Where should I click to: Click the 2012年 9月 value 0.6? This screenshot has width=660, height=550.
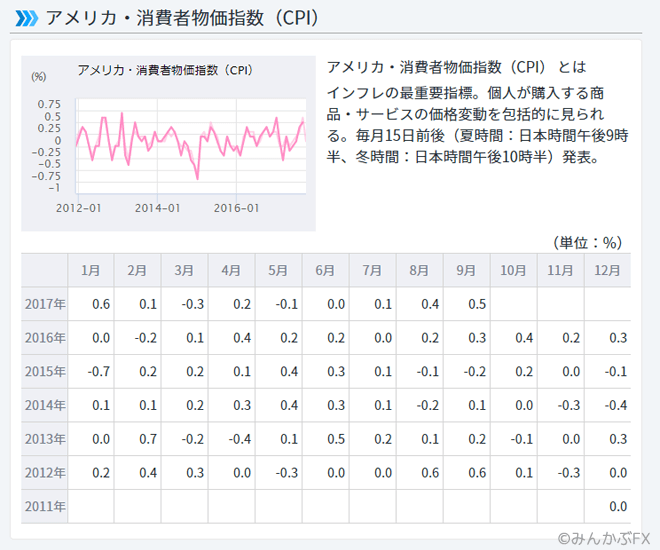pos(477,473)
